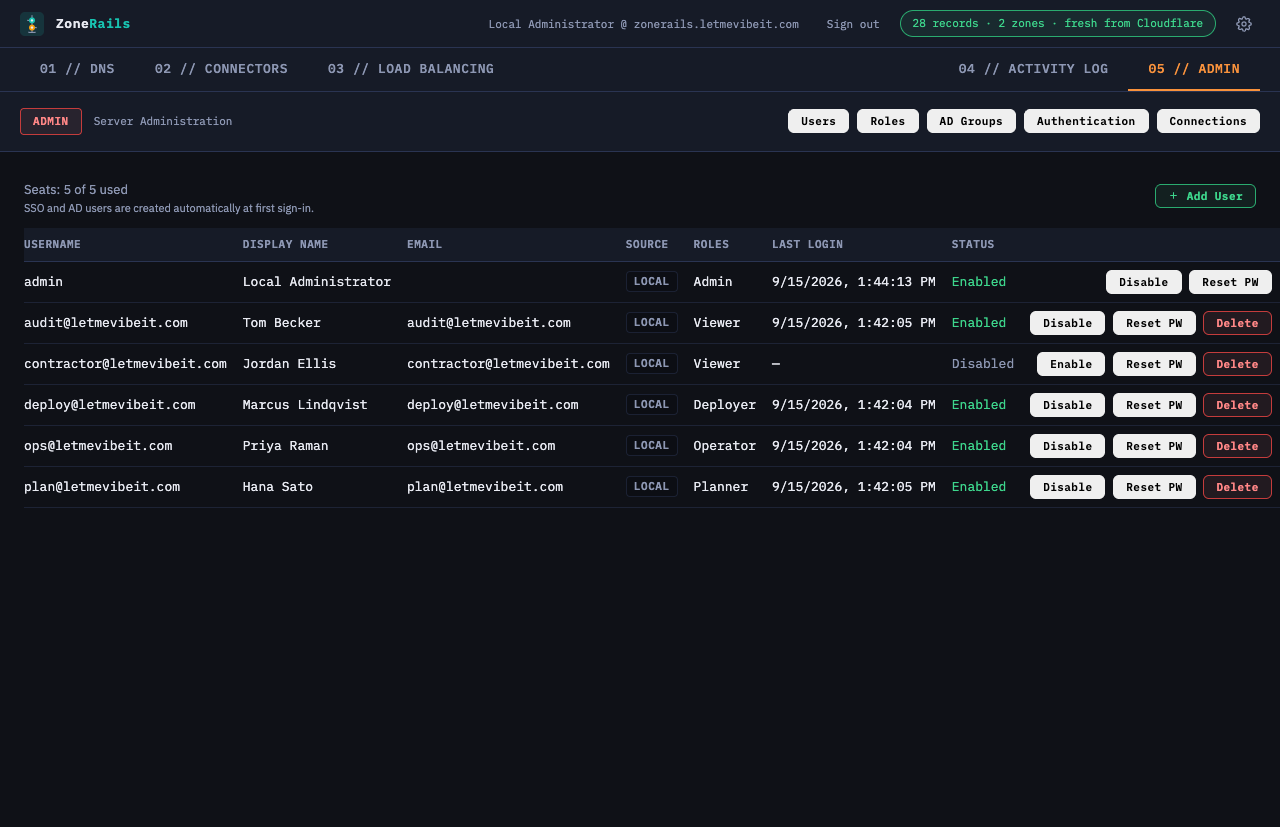The width and height of the screenshot is (1280, 827).
Task: Reset password for Tom Becker
Action: (x=1154, y=323)
